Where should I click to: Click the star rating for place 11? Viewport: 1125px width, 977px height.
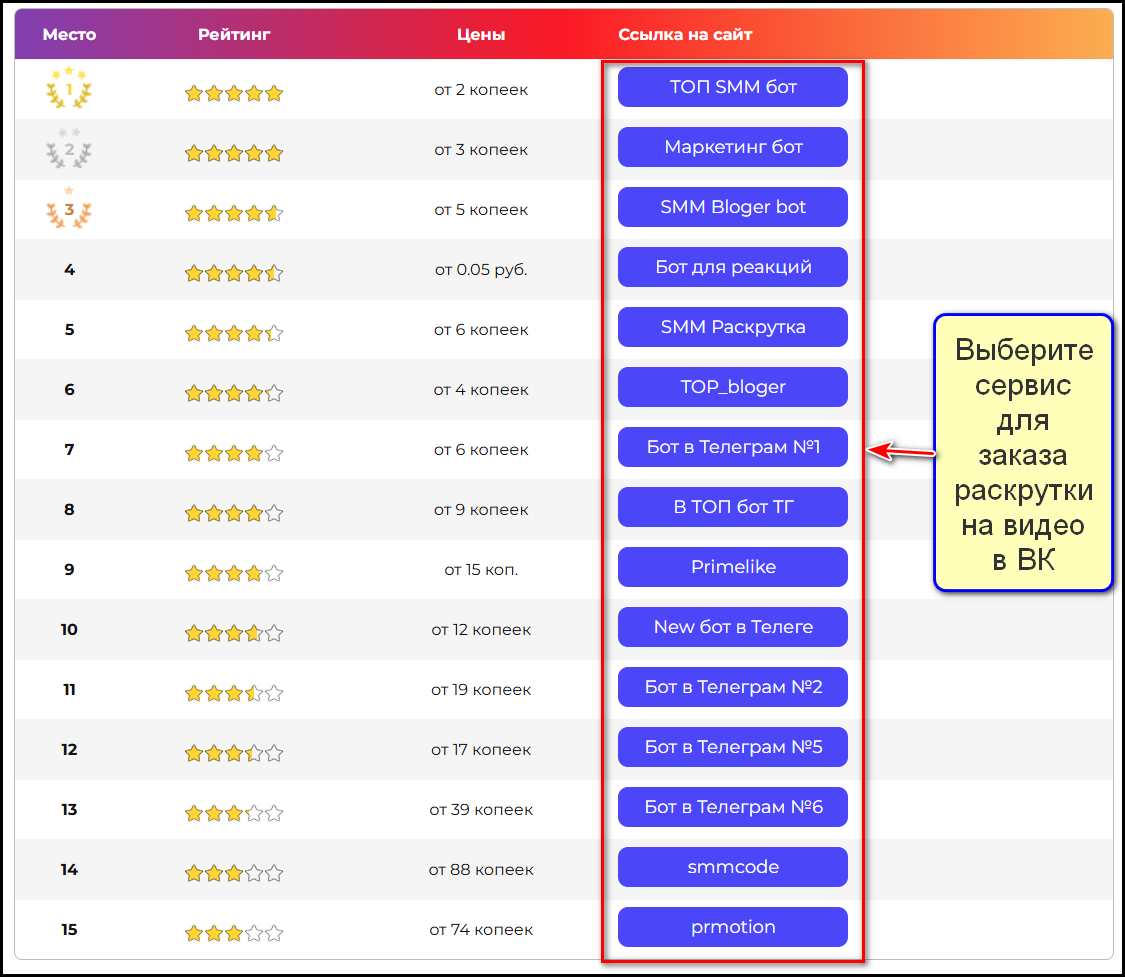pos(234,693)
